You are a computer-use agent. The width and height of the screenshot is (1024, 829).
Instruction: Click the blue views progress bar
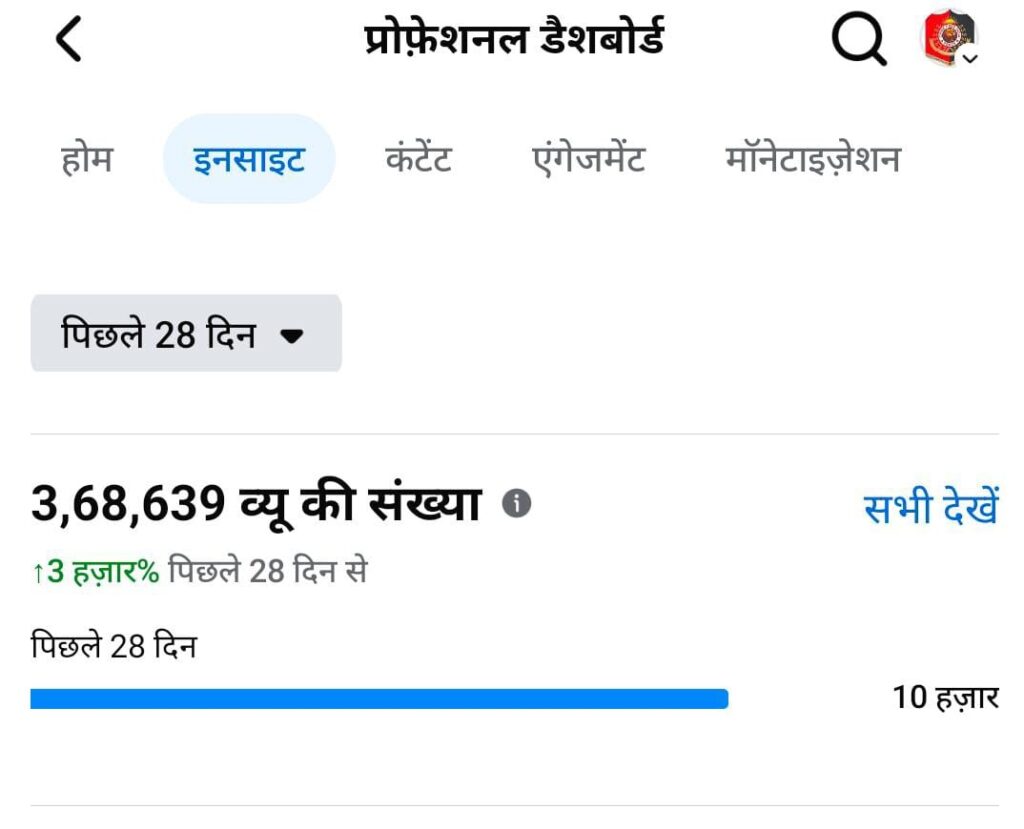point(379,699)
